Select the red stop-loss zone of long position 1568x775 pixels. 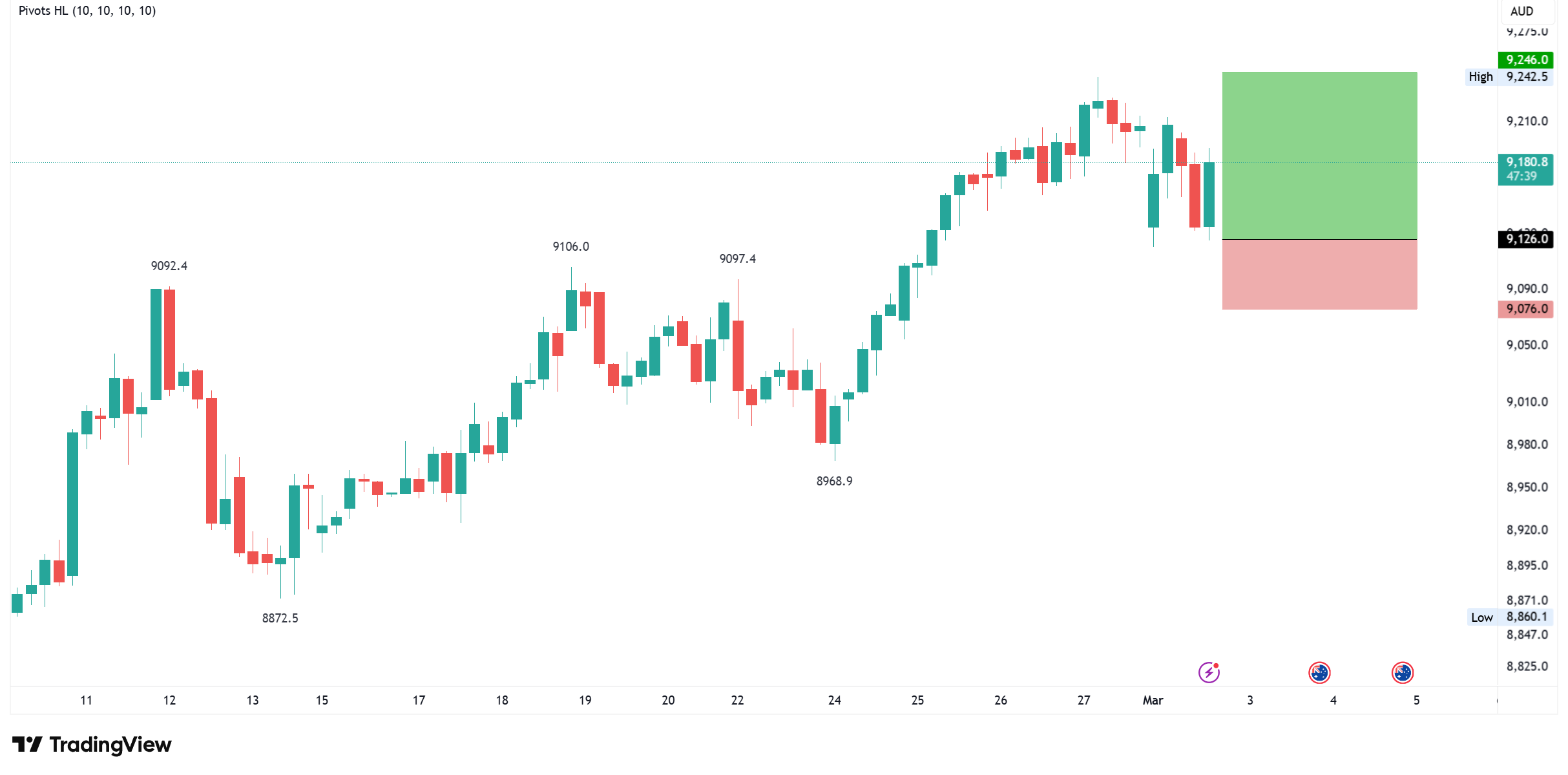1319,275
